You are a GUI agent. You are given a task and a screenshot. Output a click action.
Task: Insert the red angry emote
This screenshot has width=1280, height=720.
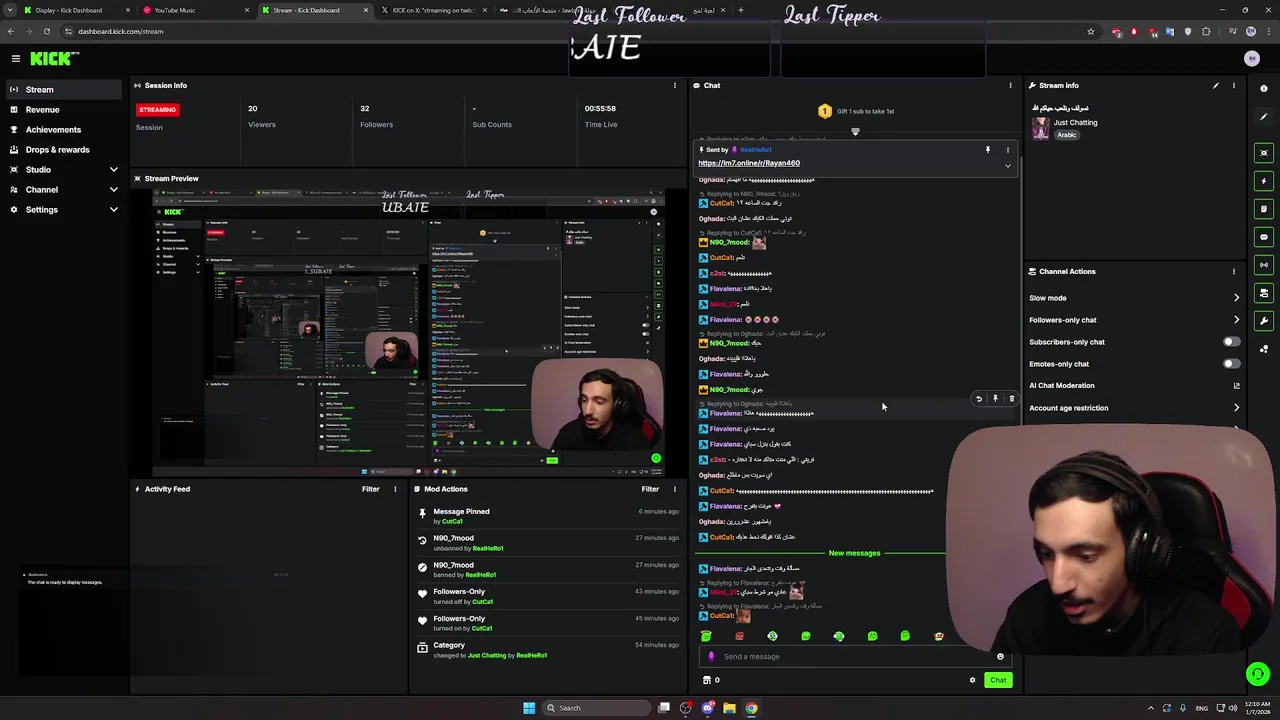tap(739, 636)
